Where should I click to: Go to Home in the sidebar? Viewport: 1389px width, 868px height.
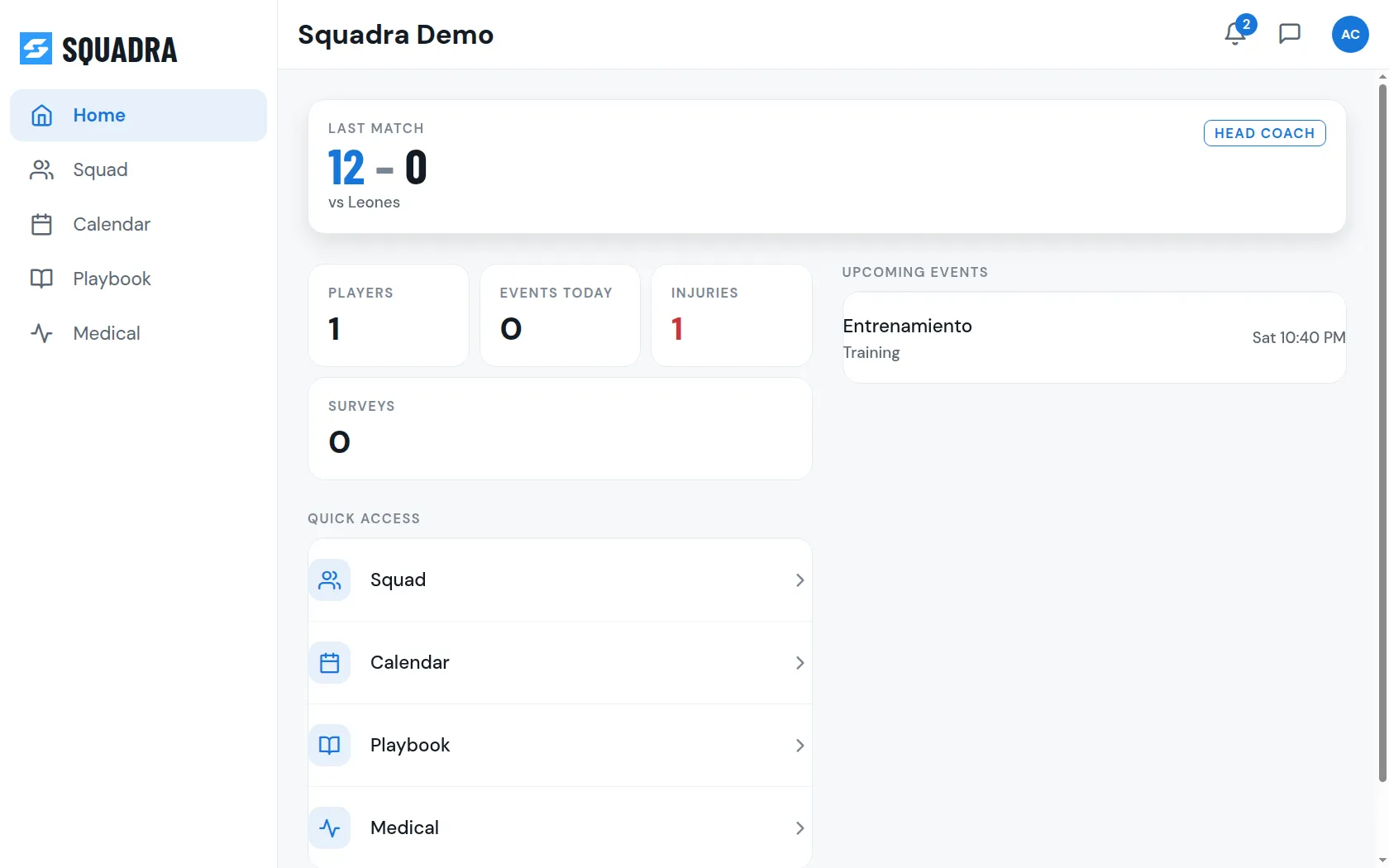coord(138,115)
